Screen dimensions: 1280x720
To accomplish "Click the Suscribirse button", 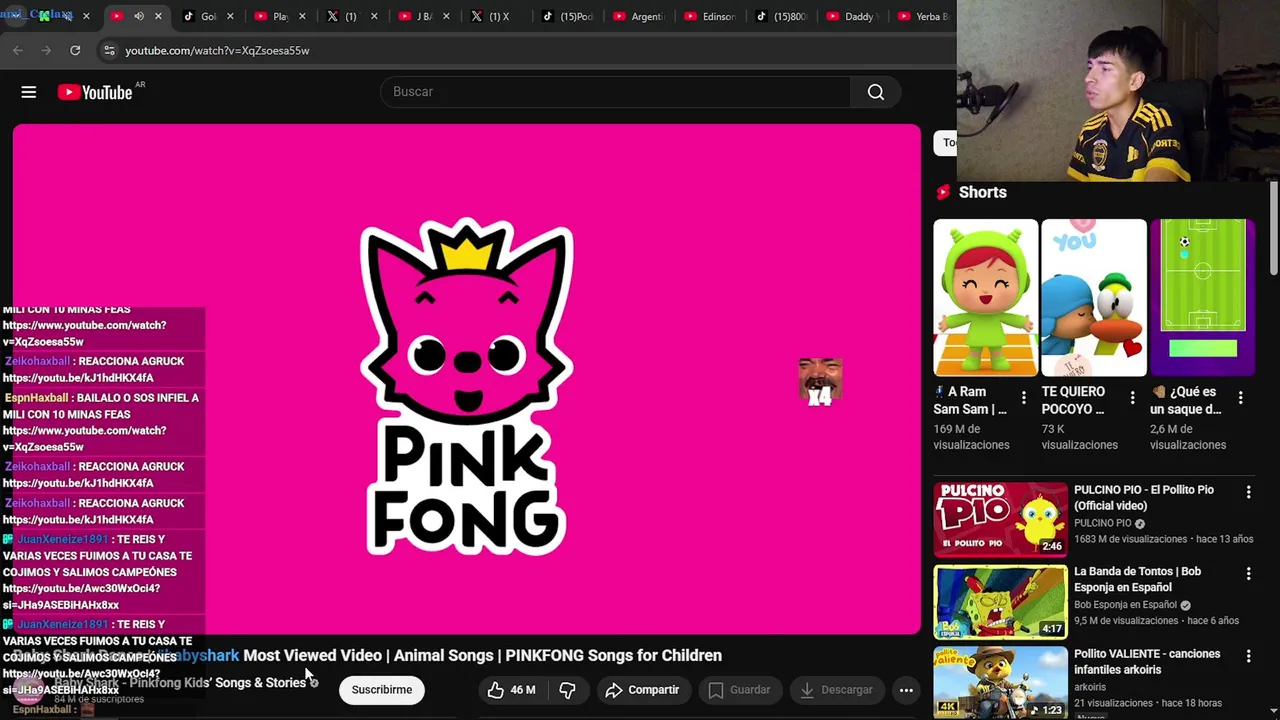I will [382, 690].
